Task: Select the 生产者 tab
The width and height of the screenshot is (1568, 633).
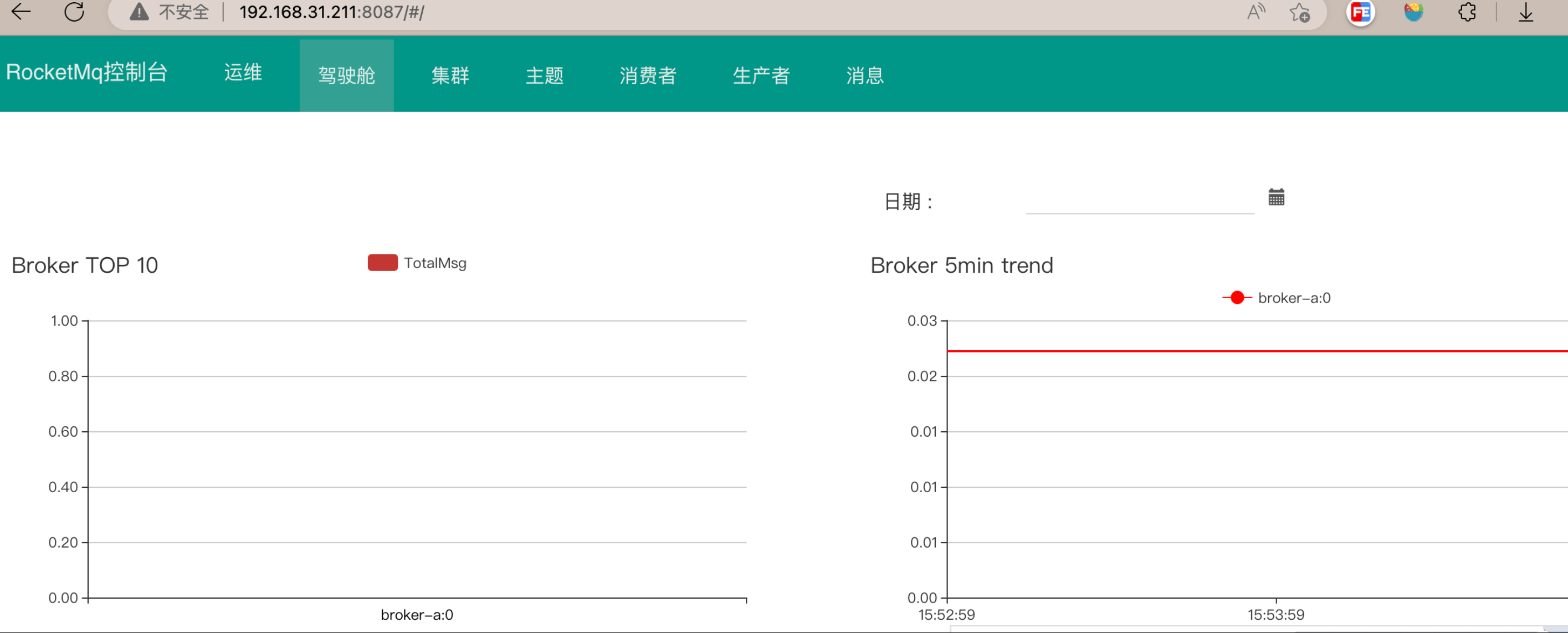Action: point(761,75)
